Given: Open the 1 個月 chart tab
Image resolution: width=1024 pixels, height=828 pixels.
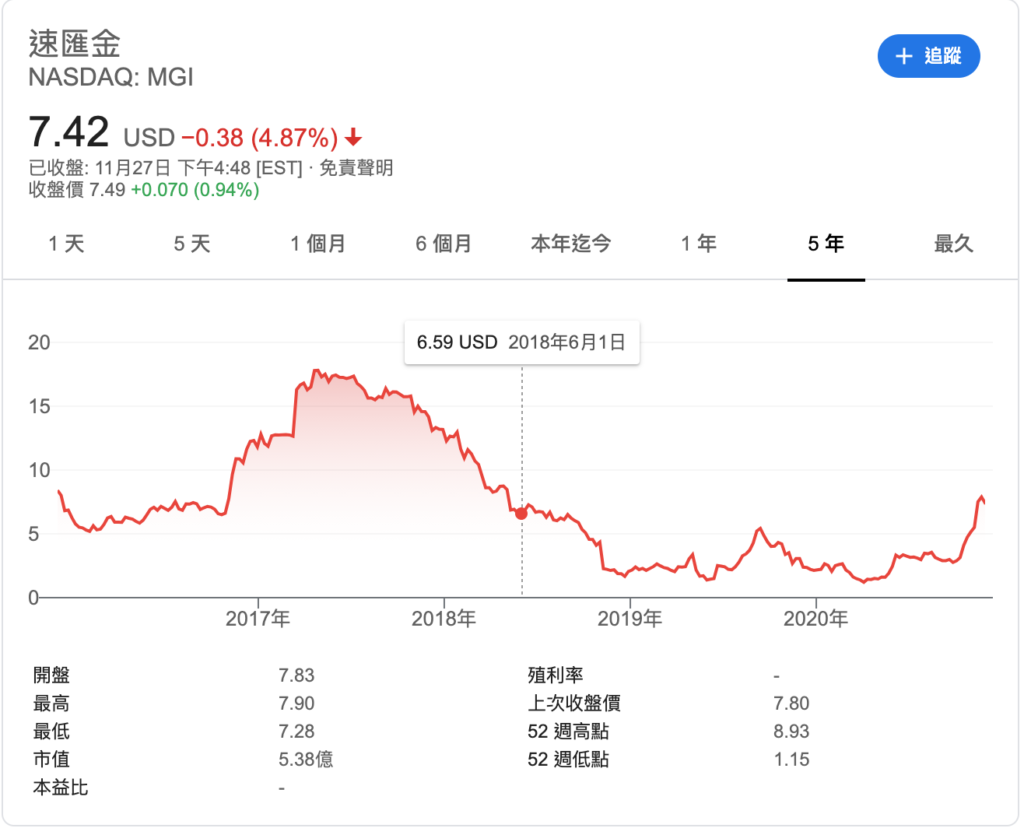Looking at the screenshot, I should pos(318,244).
